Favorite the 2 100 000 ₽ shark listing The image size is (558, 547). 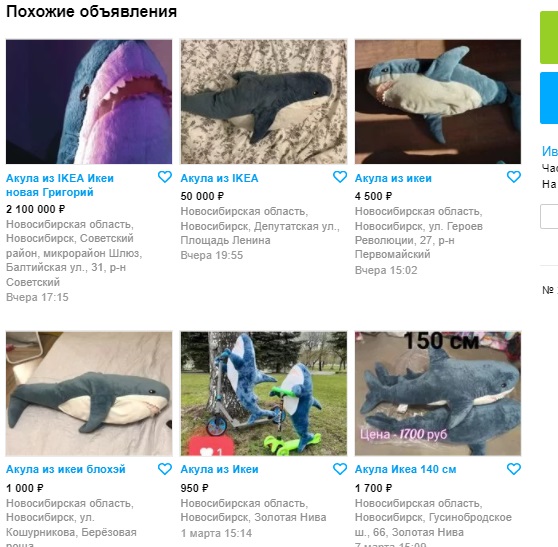click(x=165, y=177)
